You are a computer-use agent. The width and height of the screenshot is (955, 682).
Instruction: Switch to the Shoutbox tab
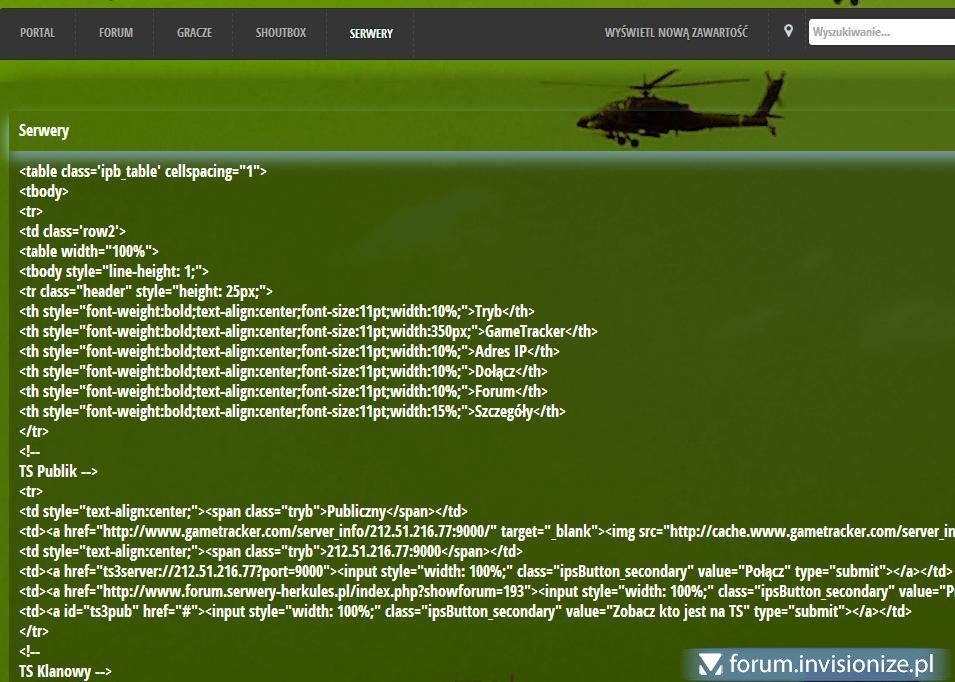[x=280, y=33]
